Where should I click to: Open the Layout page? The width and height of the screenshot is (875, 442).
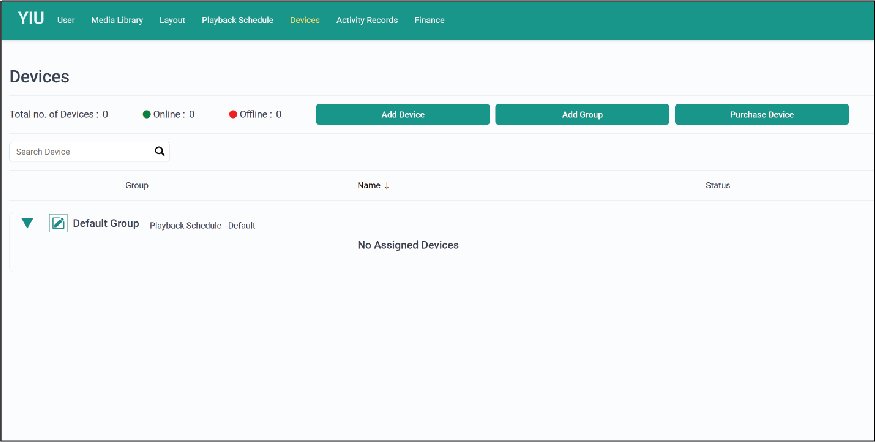pos(172,20)
